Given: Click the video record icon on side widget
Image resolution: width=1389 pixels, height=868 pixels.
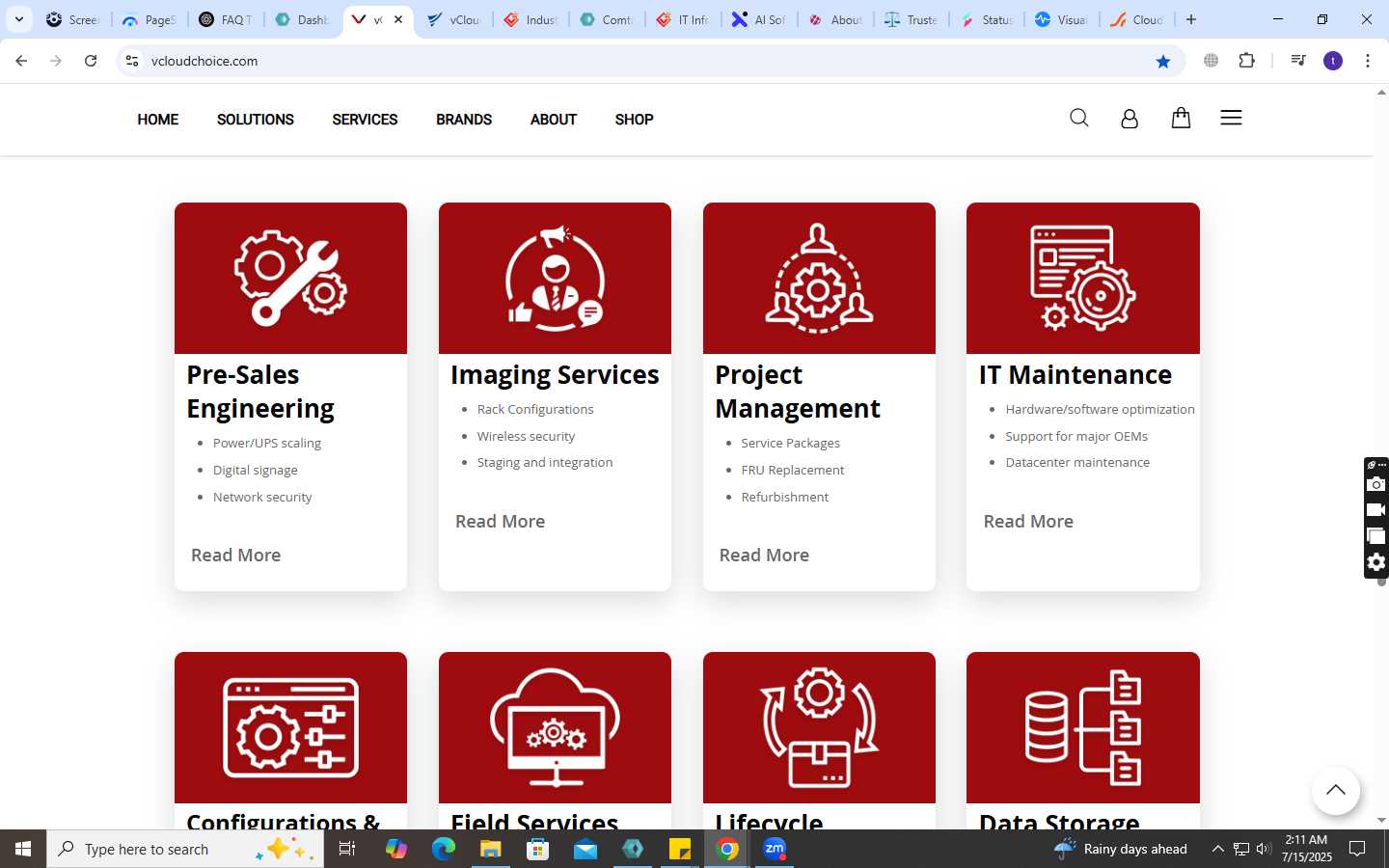Looking at the screenshot, I should pos(1376,510).
